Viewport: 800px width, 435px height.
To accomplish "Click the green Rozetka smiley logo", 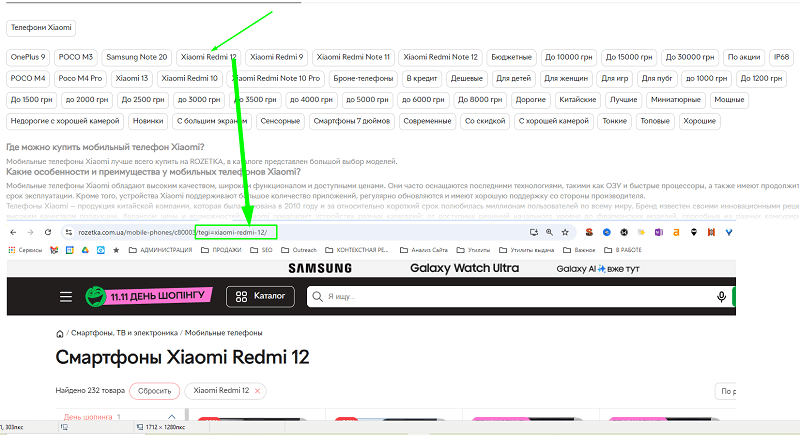I will pyautogui.click(x=95, y=297).
